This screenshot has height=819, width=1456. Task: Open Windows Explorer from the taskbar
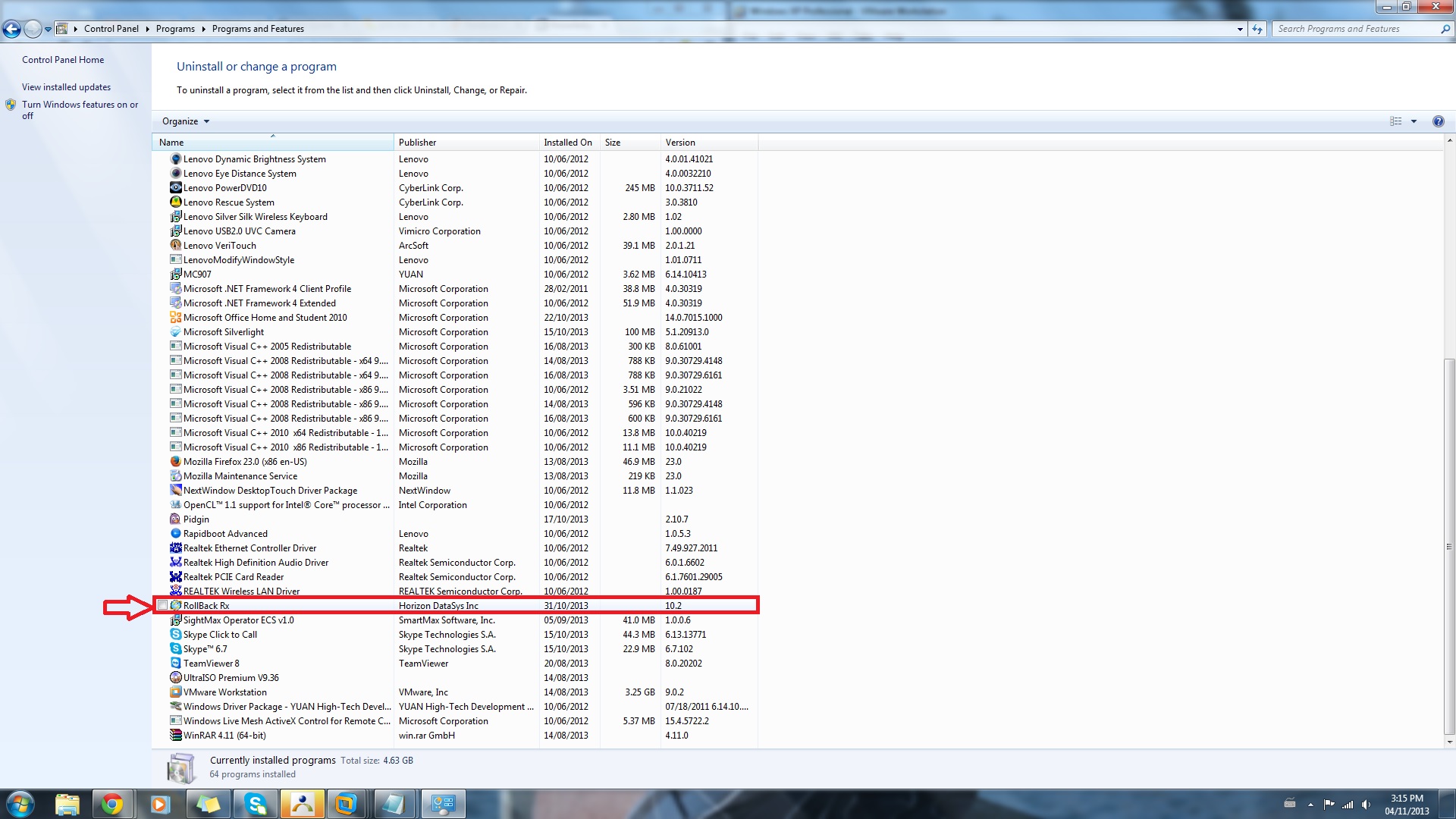67,804
